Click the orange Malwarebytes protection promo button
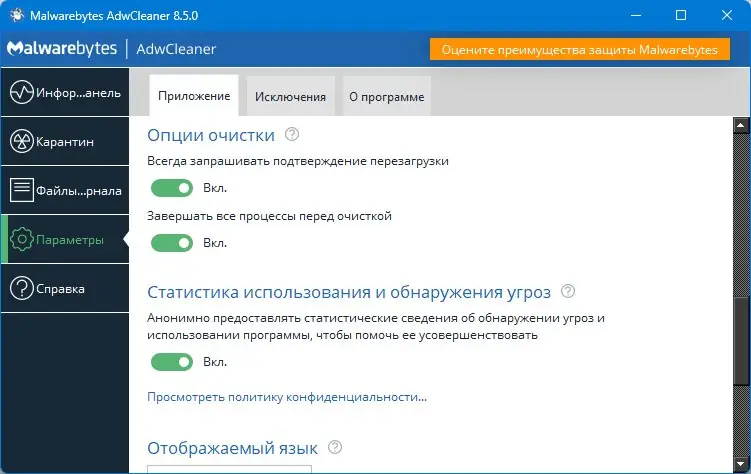Viewport: 751px width, 474px height. coord(581,50)
